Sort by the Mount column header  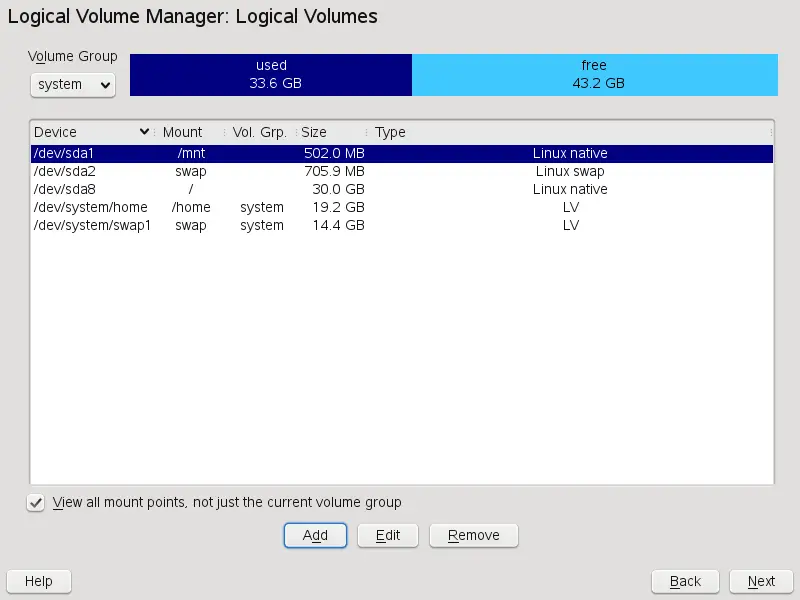click(x=182, y=132)
